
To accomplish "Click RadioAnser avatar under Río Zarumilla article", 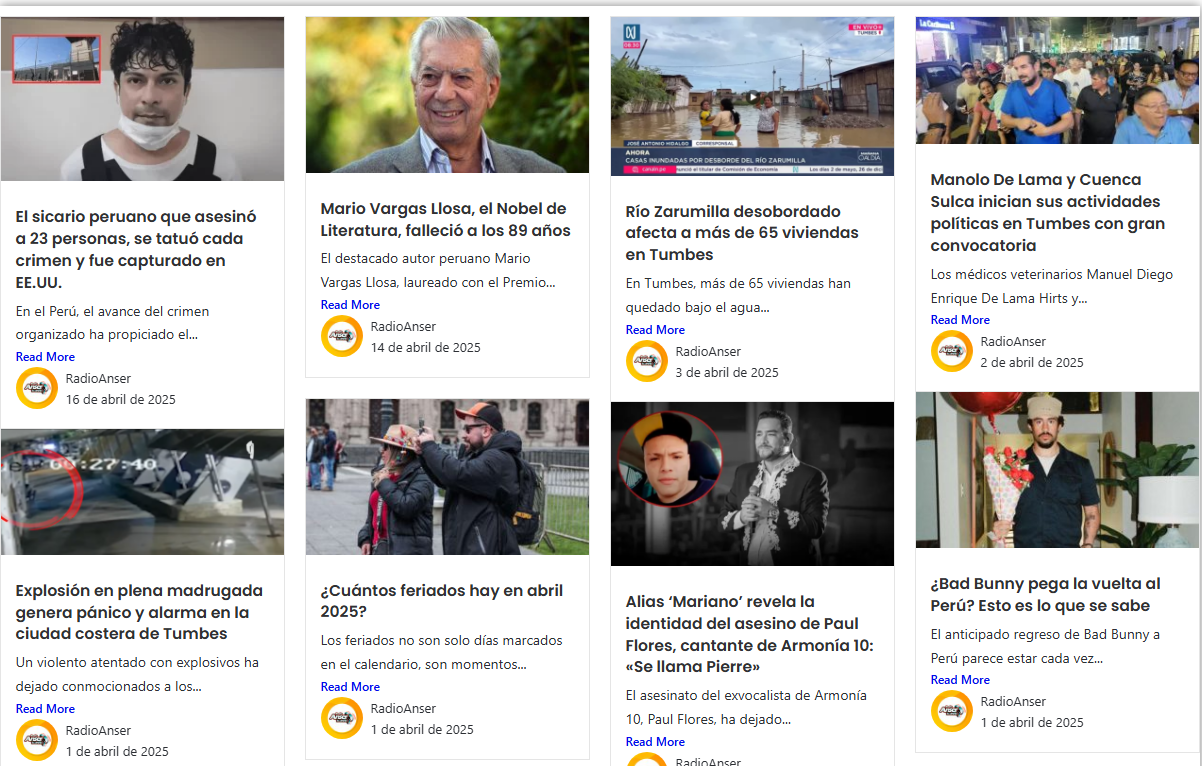I will tap(647, 361).
